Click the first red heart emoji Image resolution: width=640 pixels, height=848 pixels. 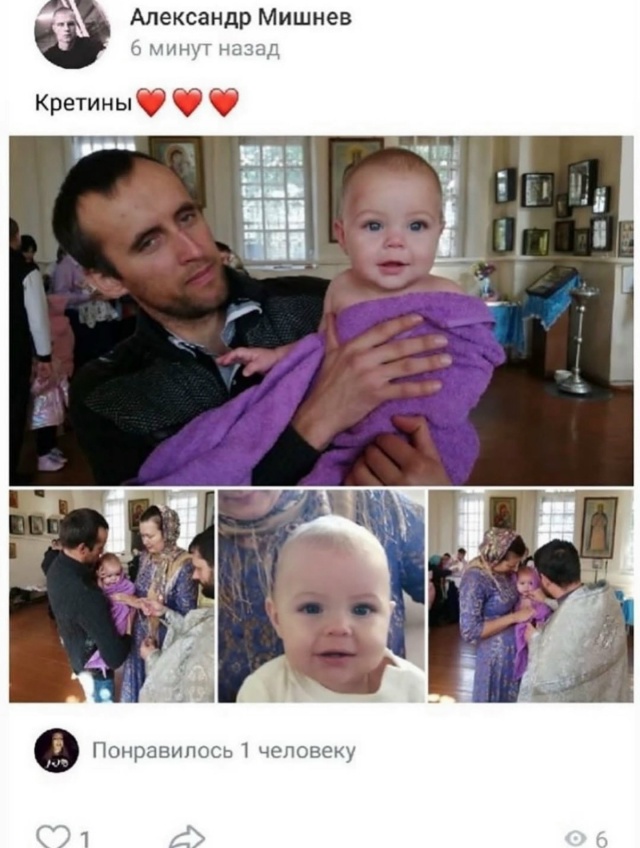click(x=151, y=102)
